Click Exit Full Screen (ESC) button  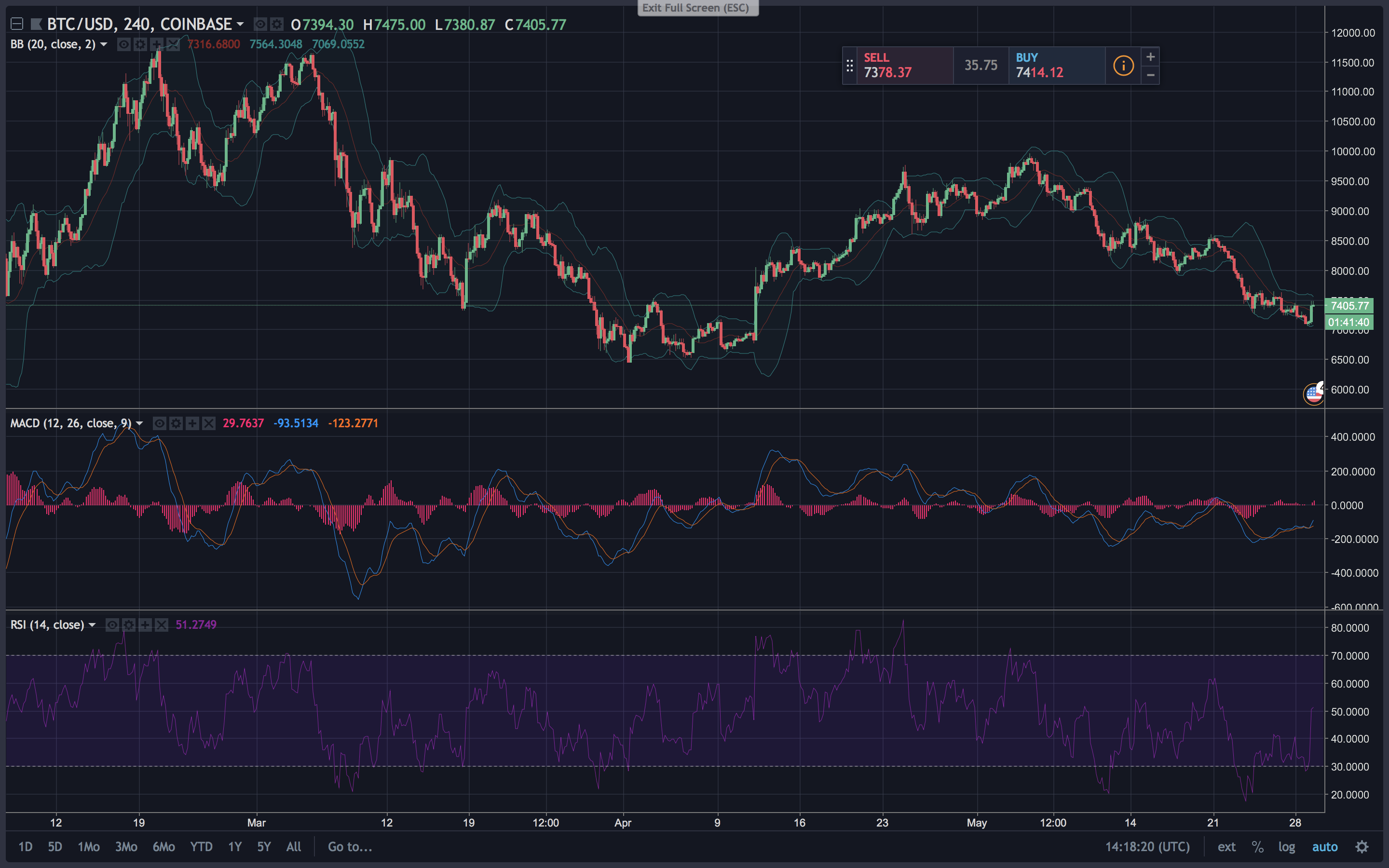(x=698, y=8)
